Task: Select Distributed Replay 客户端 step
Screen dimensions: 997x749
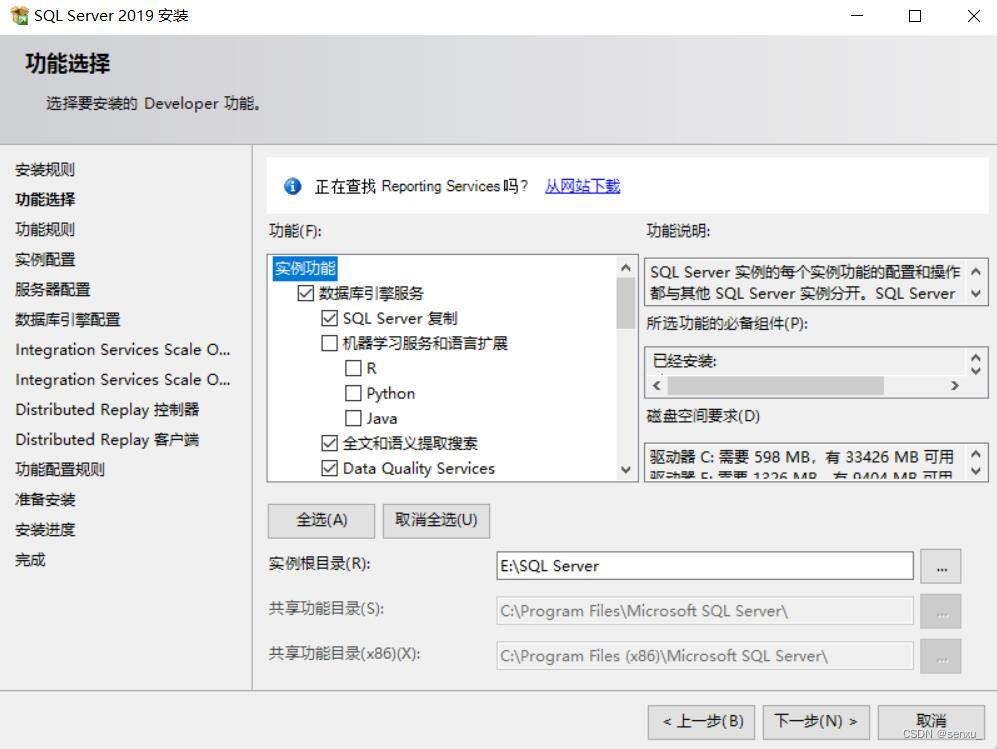Action: pos(107,439)
